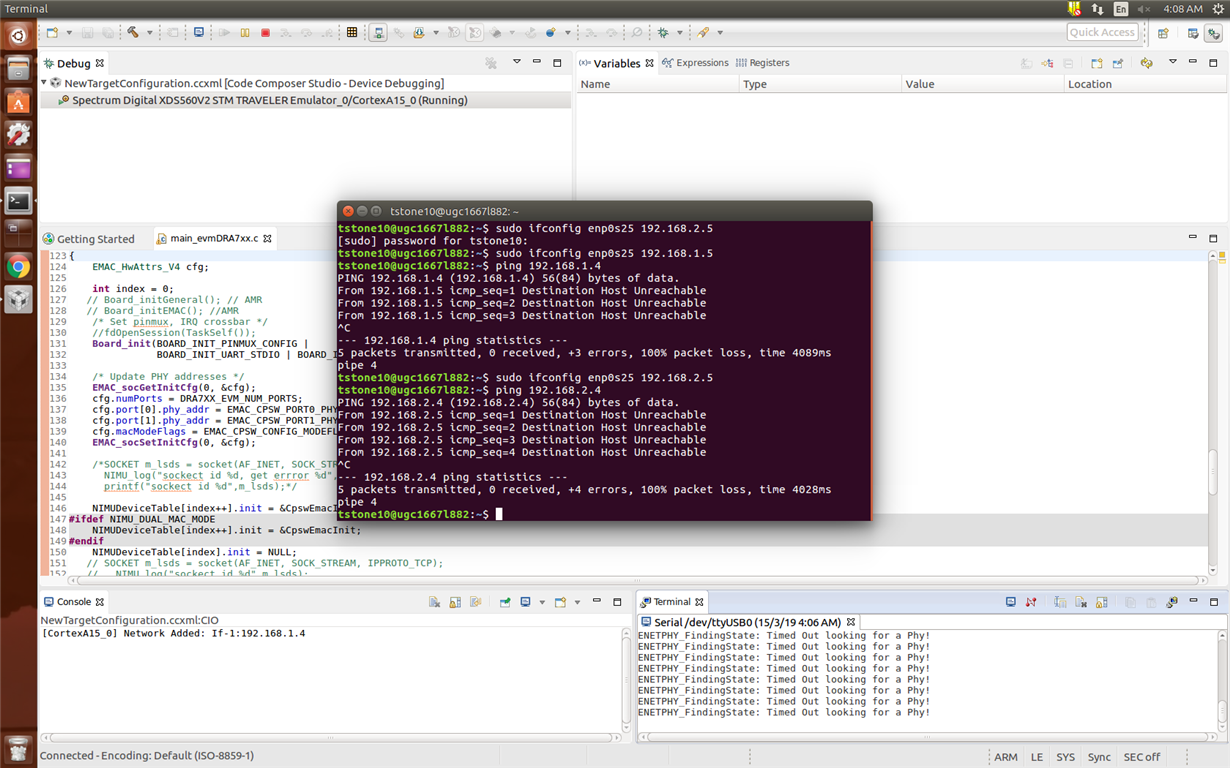This screenshot has height=768, width=1230.
Task: Open the Google Chrome launcher icon
Action: (18, 267)
